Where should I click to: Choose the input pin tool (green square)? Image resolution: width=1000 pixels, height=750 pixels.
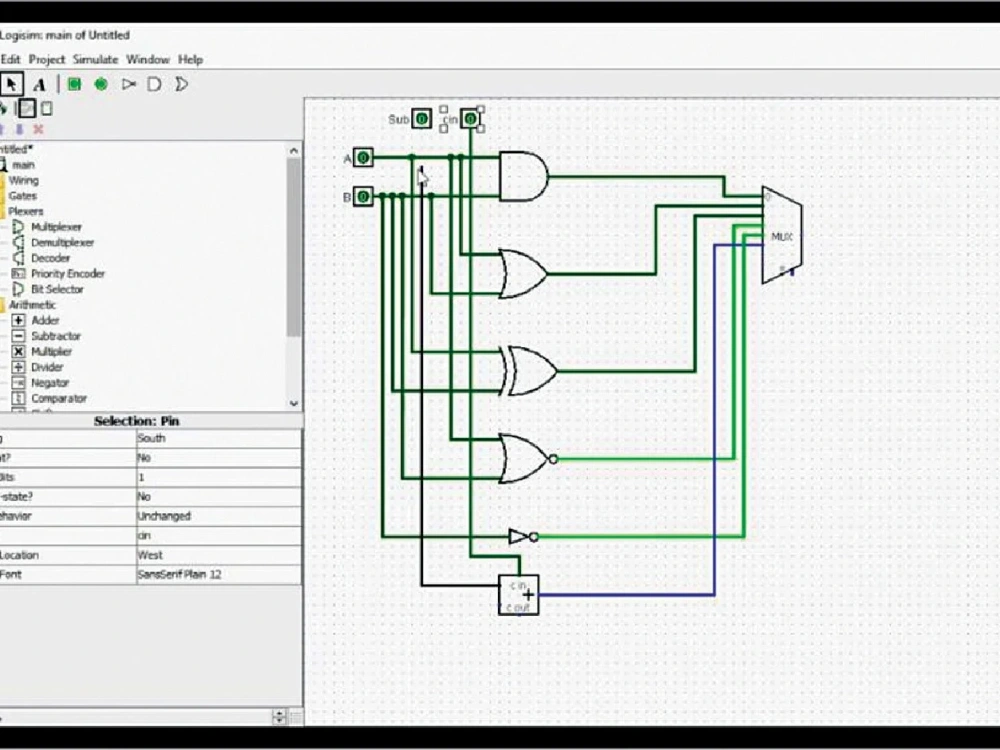point(75,84)
